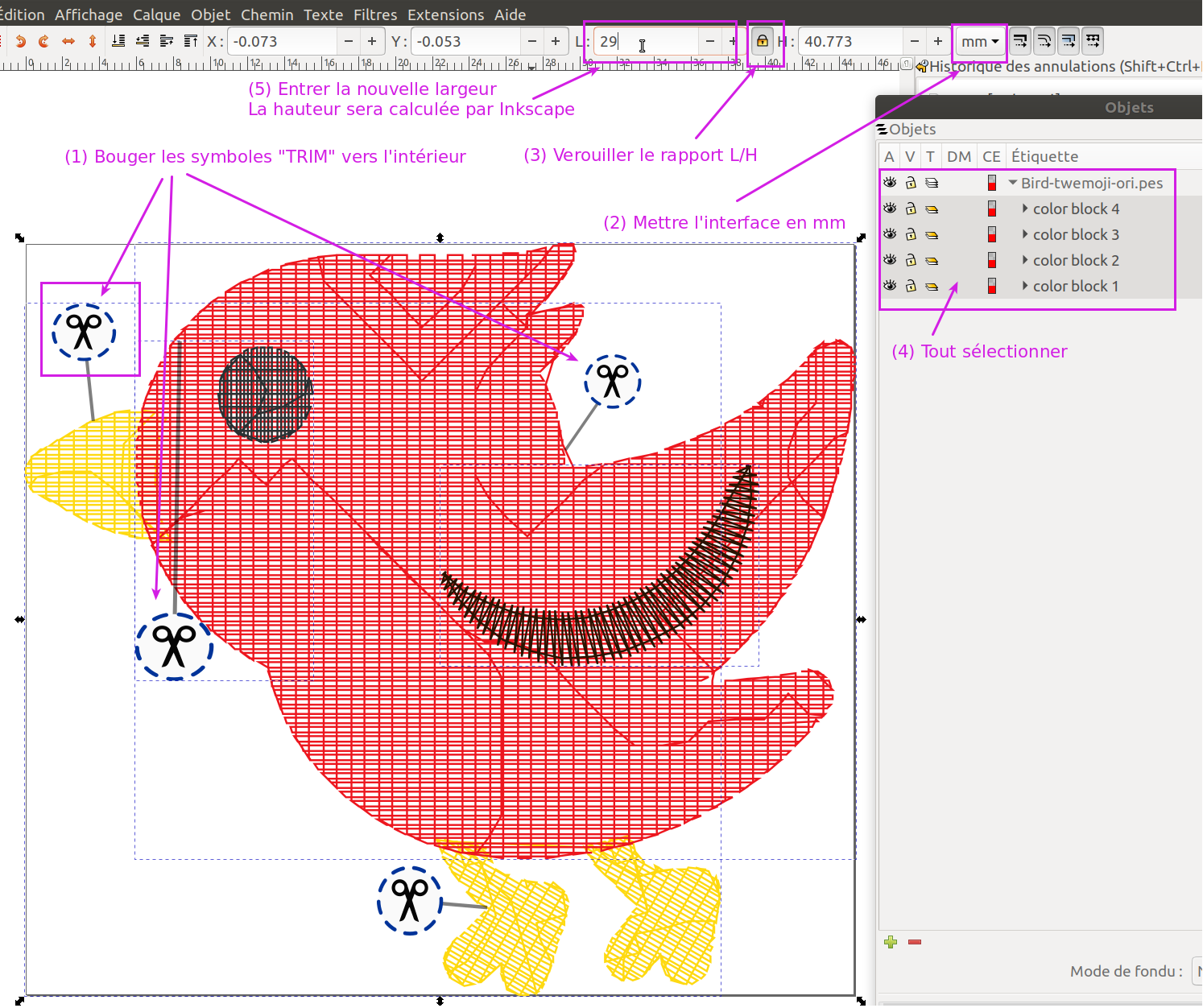This screenshot has width=1203, height=1008.
Task: Increase height H with plus button
Action: pyautogui.click(x=938, y=41)
